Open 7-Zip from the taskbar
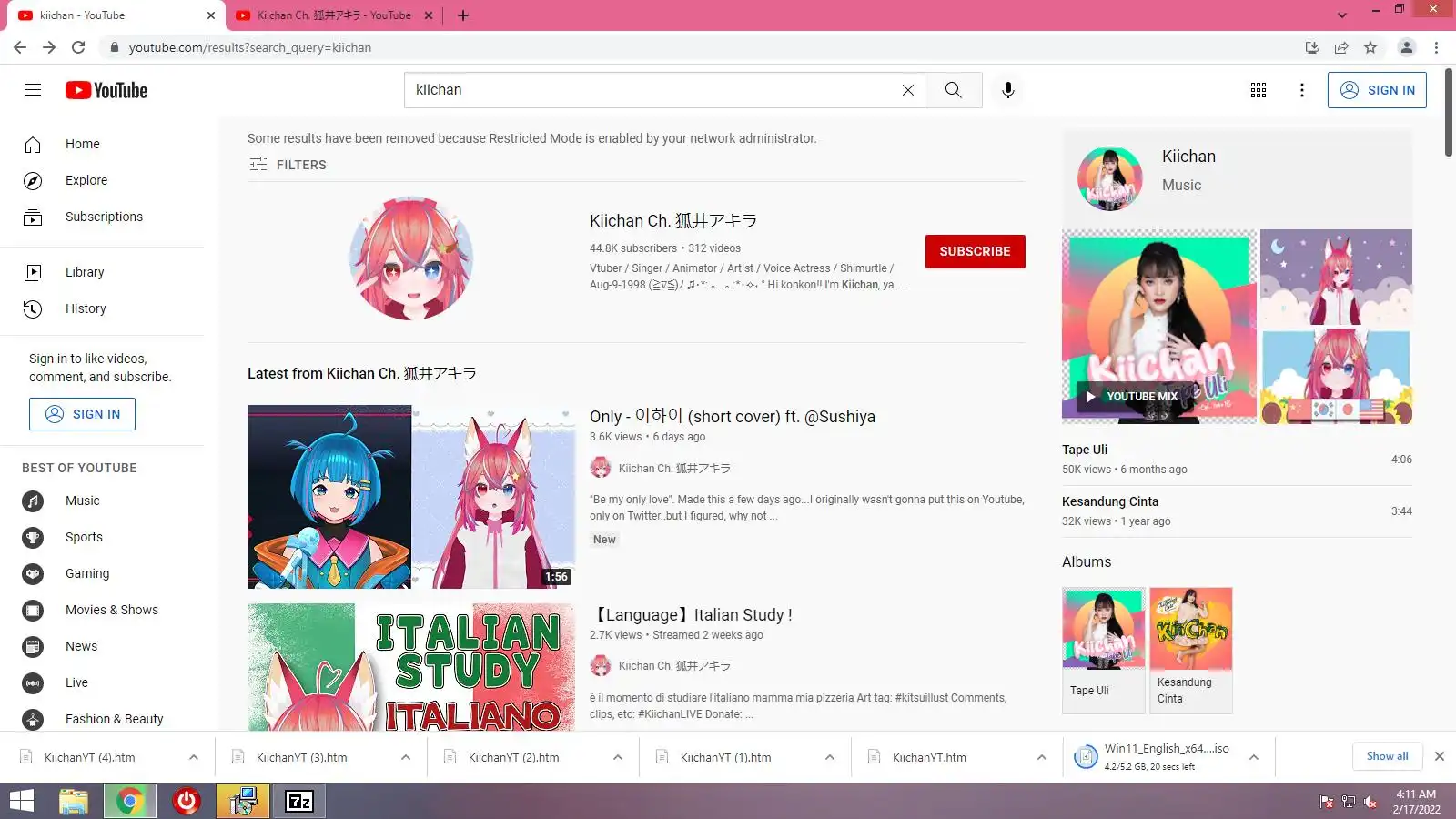1456x819 pixels. coord(299,801)
